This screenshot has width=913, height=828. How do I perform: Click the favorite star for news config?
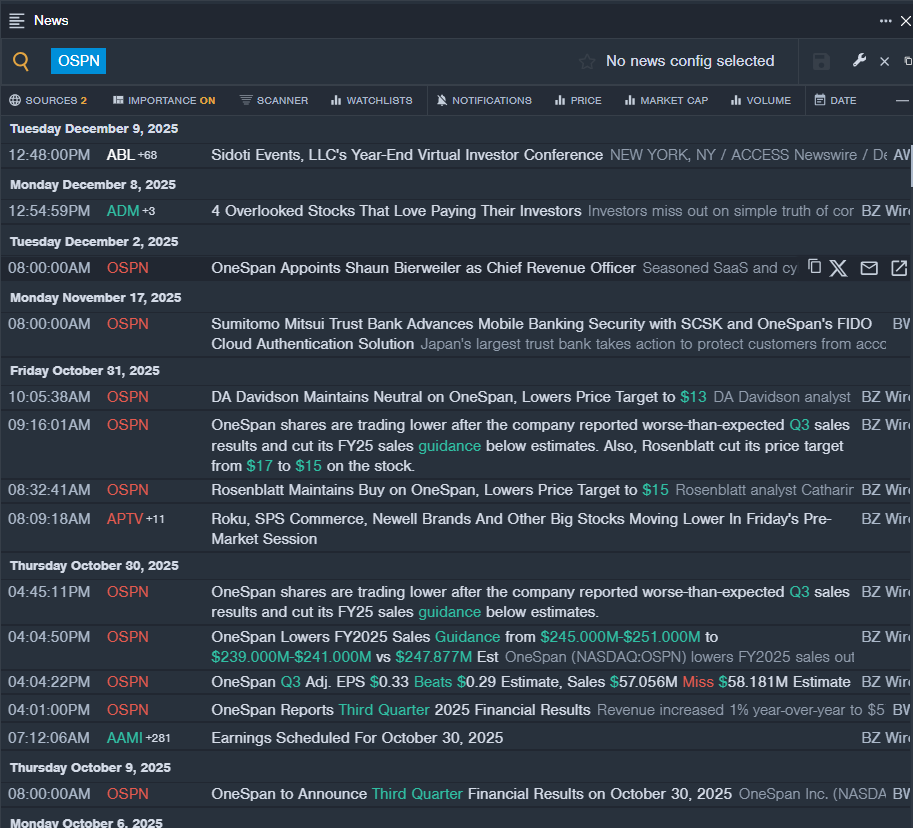click(587, 62)
